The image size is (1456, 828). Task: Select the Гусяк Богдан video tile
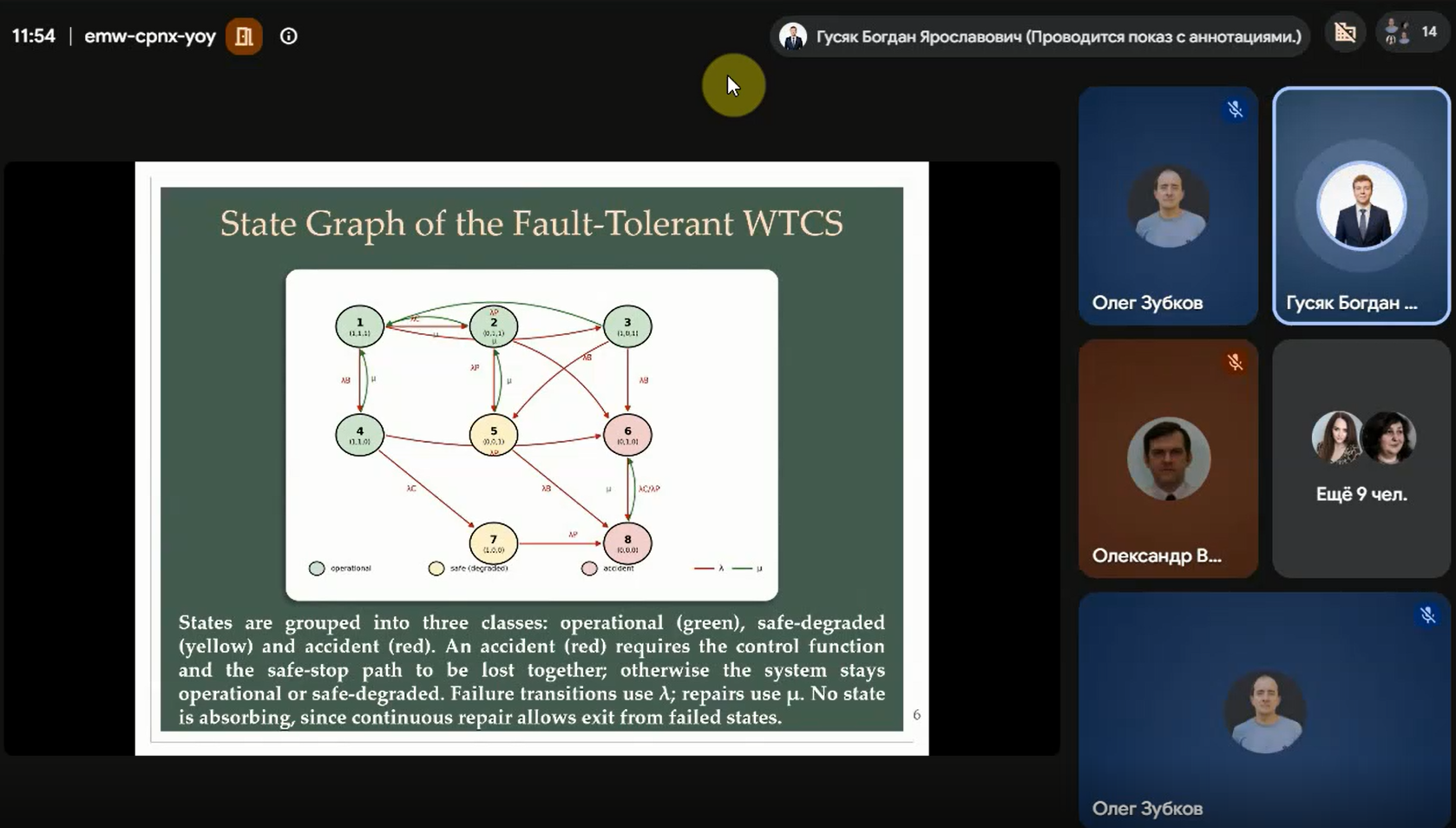pyautogui.click(x=1361, y=206)
